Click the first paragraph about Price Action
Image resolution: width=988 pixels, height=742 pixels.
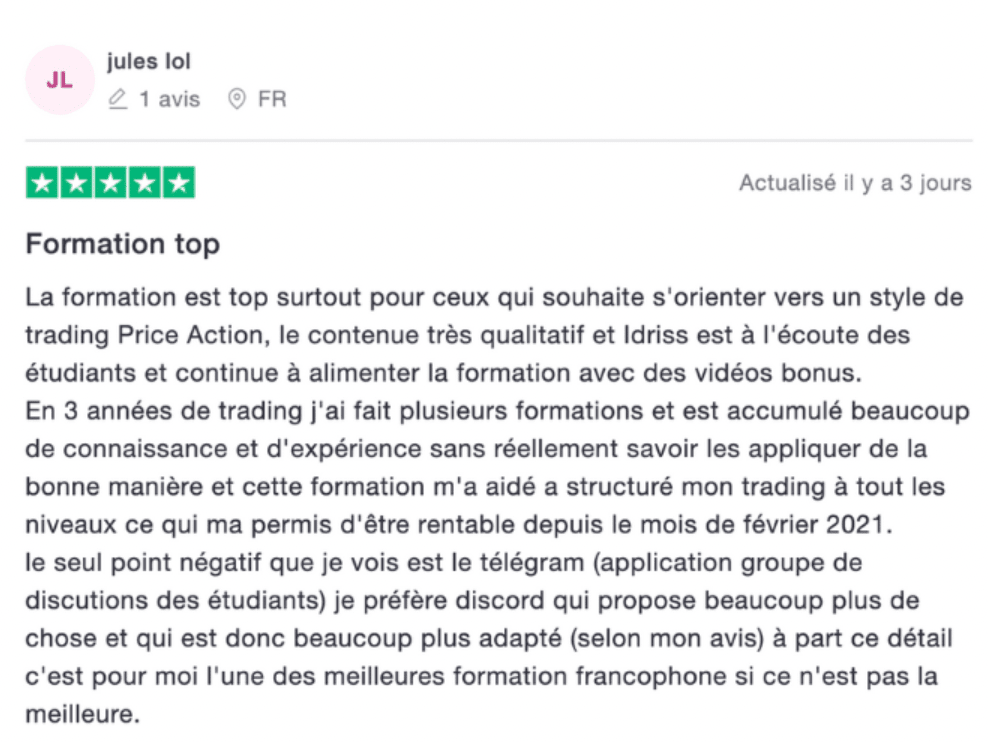click(495, 335)
